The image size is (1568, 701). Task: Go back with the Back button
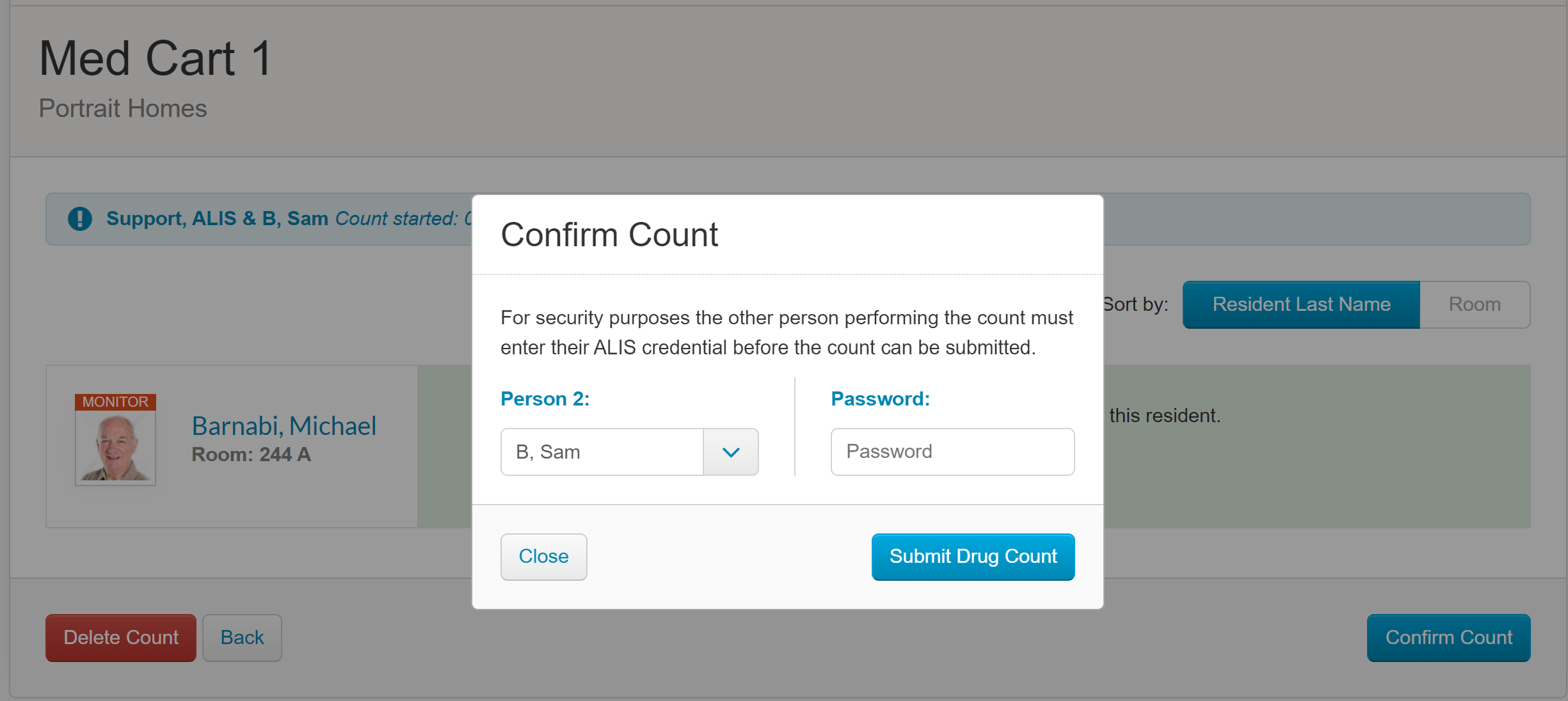click(x=242, y=638)
